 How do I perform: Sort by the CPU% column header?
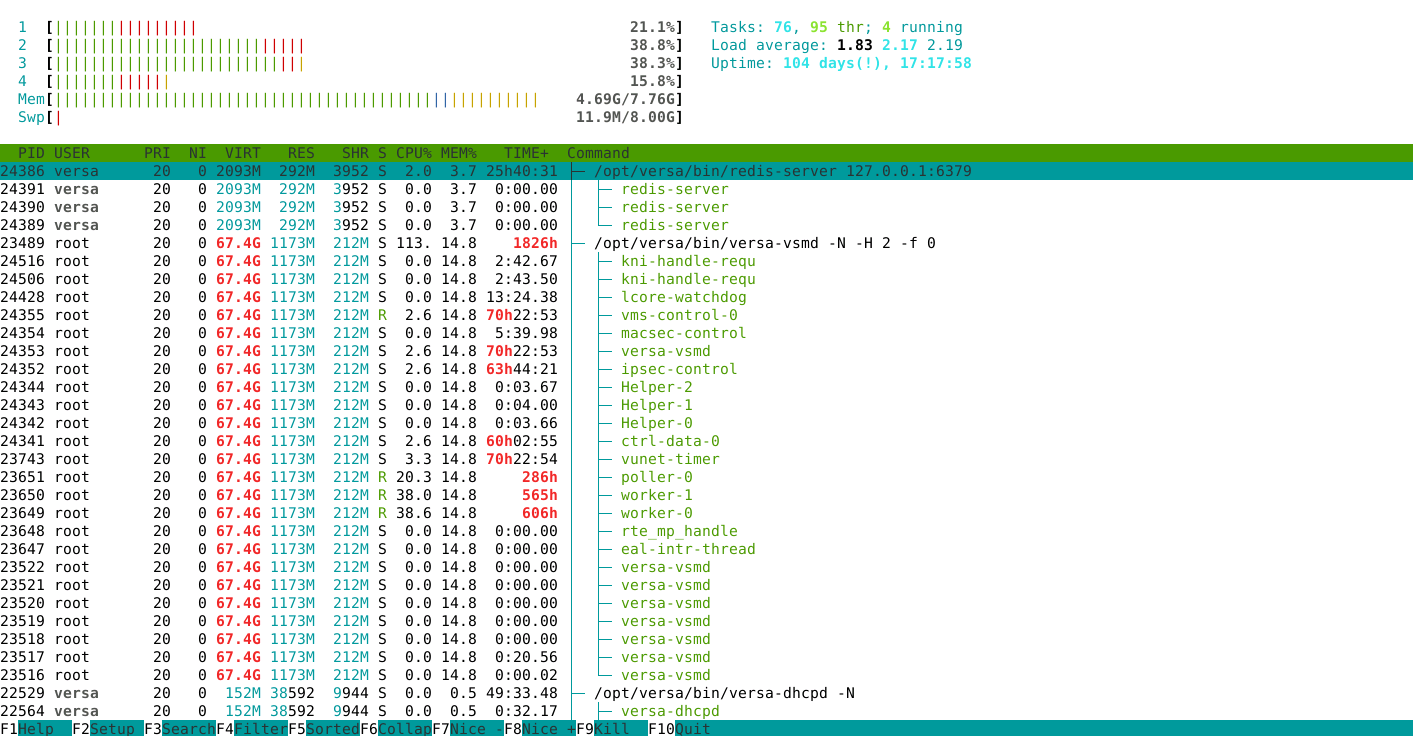tap(414, 153)
